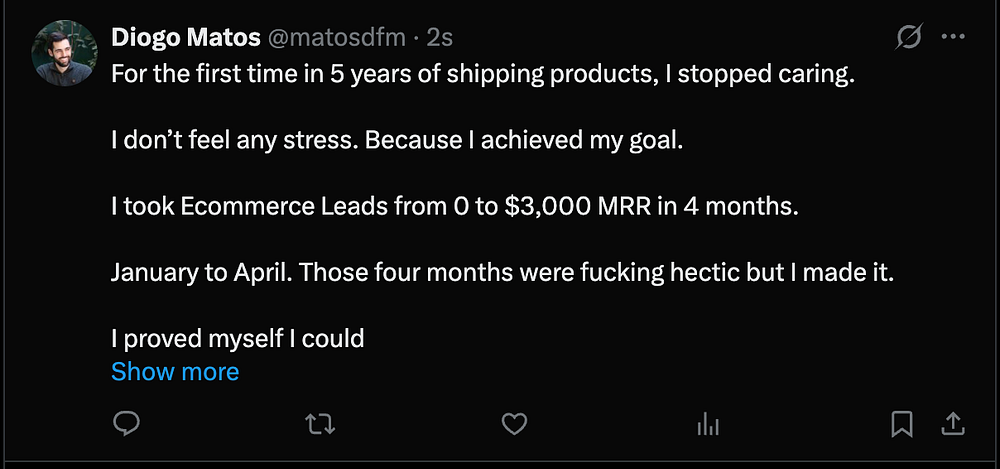Image resolution: width=1000 pixels, height=469 pixels.
Task: Bookmark this tweet by Diogo Matos
Action: pos(902,424)
